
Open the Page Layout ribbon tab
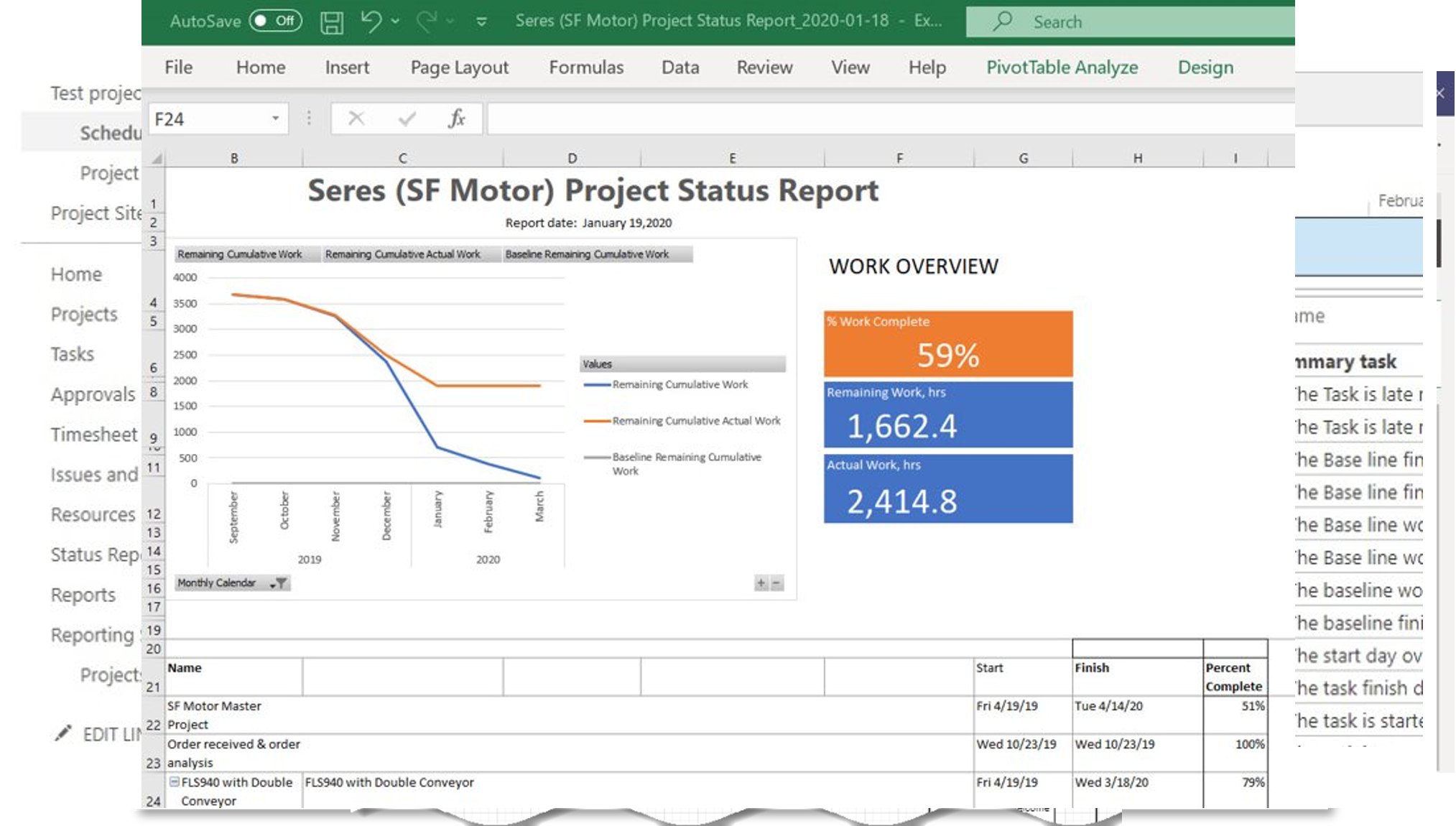(x=459, y=68)
